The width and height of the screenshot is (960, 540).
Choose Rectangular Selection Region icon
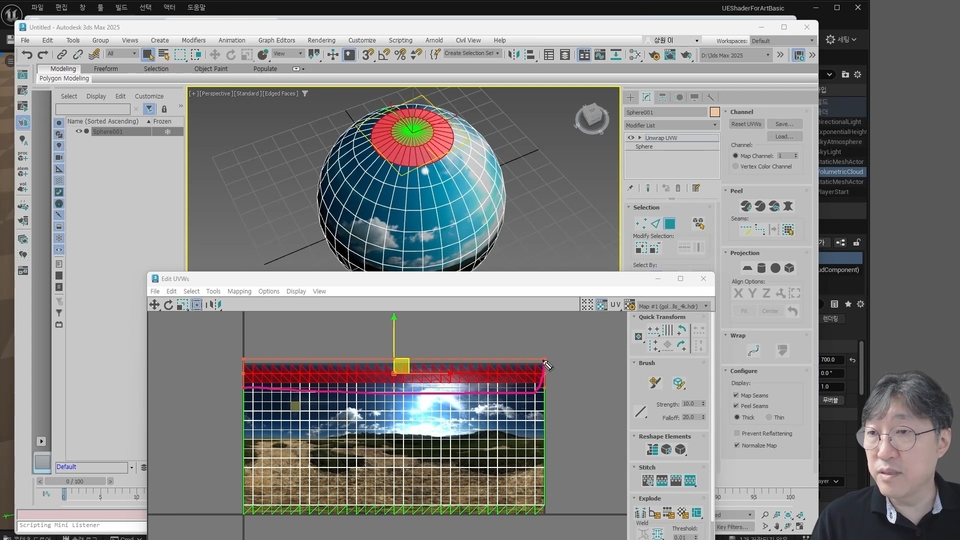180,55
